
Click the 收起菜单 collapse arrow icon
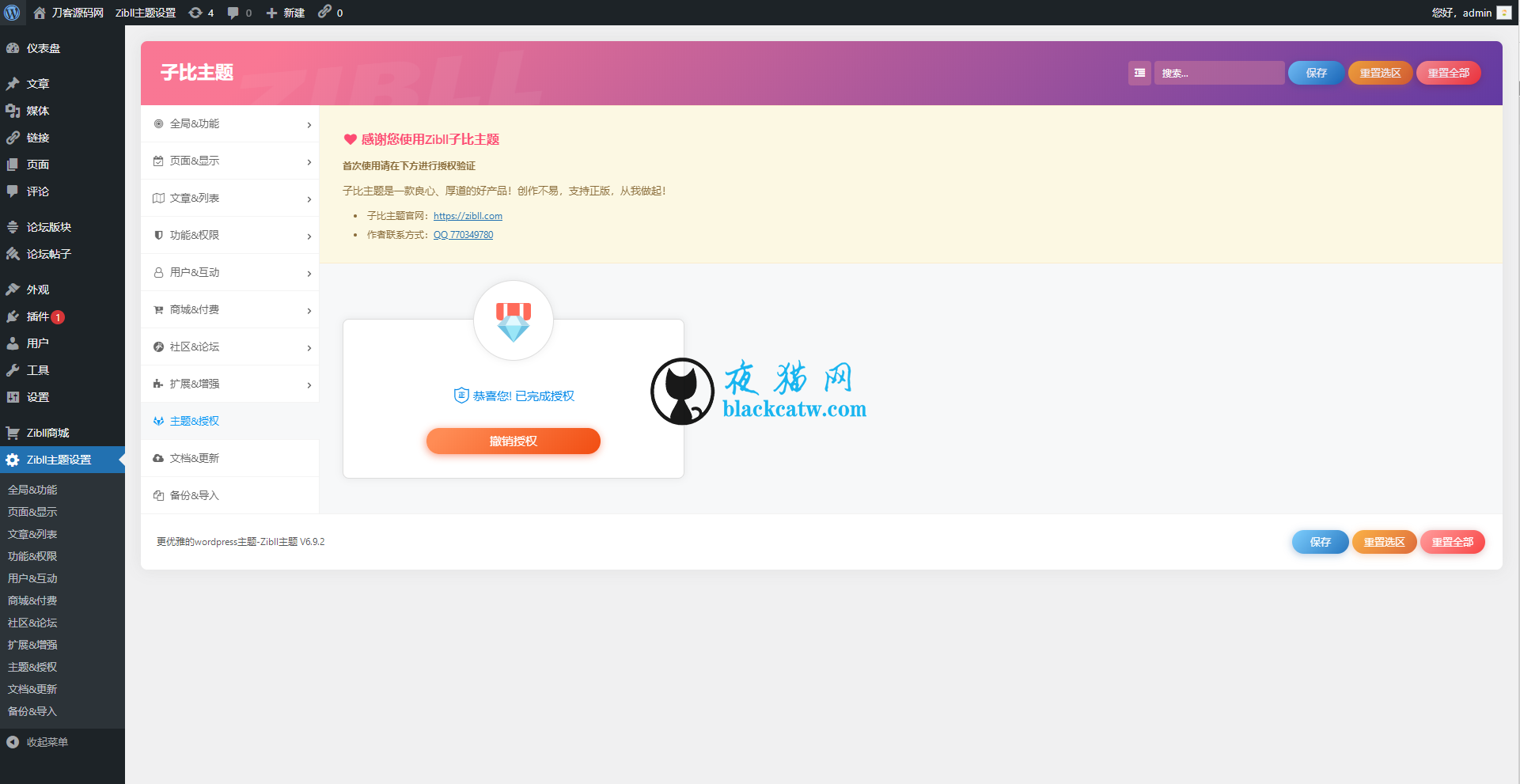[x=13, y=742]
